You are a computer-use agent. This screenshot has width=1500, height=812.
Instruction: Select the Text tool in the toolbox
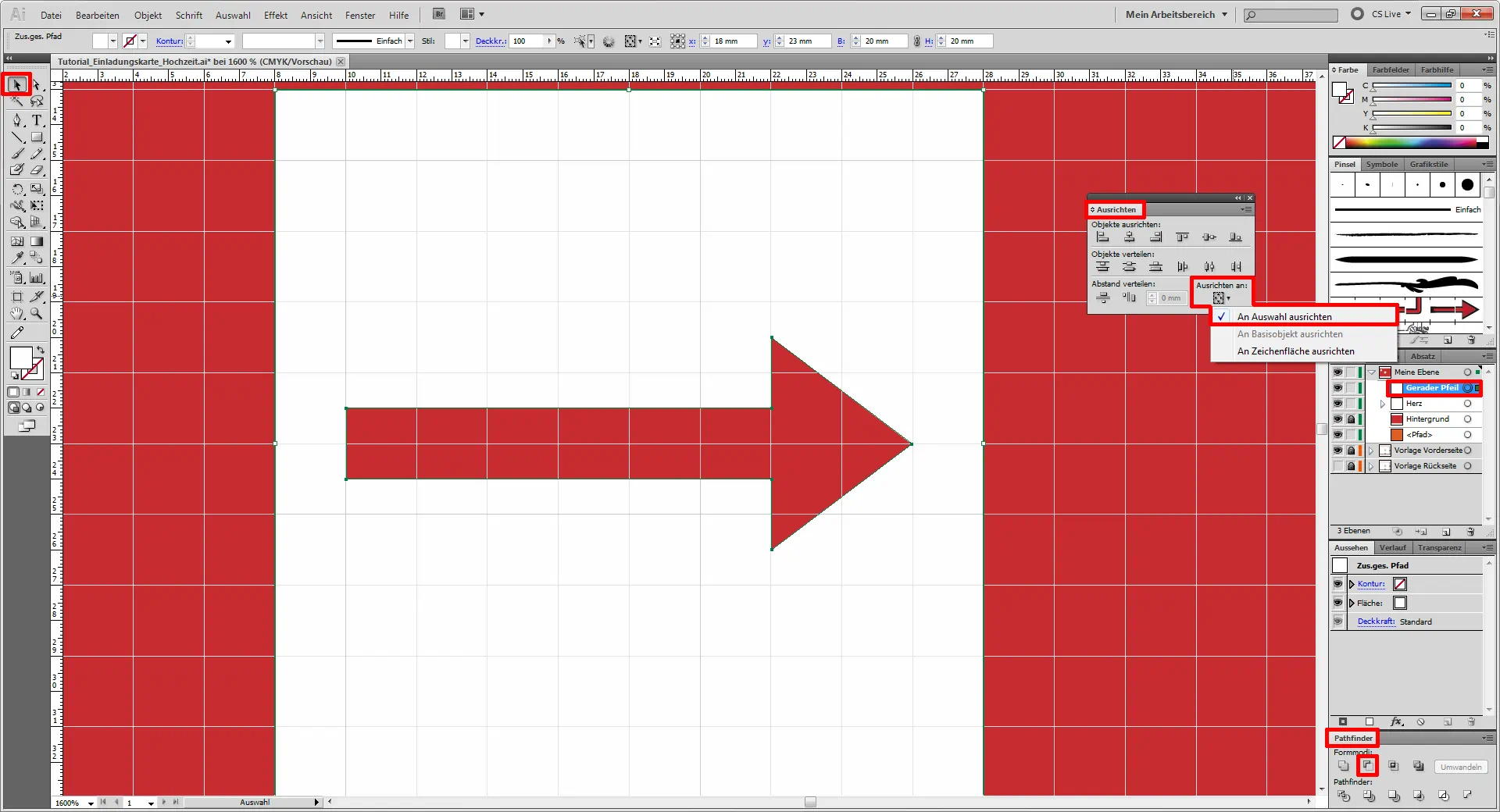(37, 120)
